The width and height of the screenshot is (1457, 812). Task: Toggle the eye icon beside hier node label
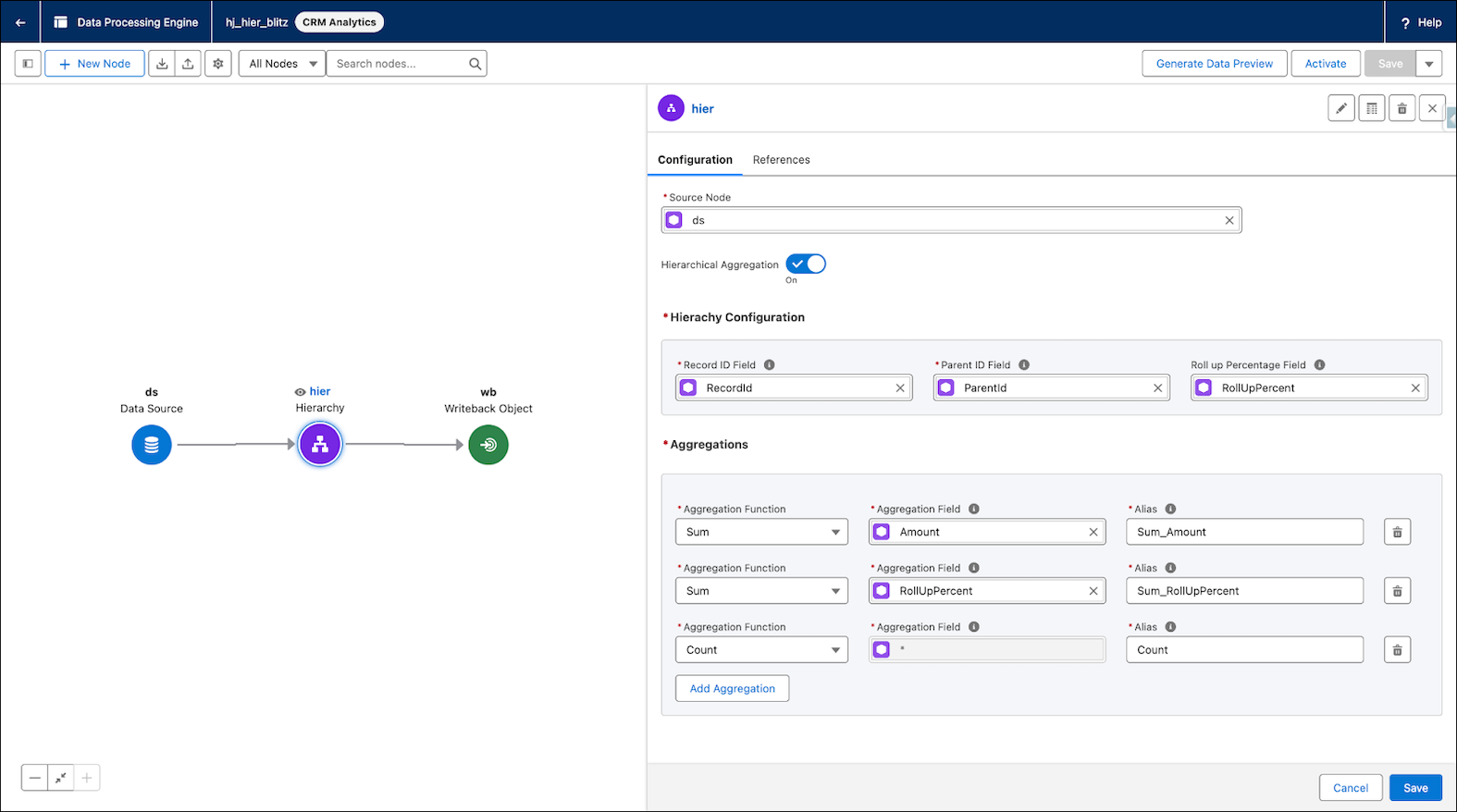tap(300, 392)
